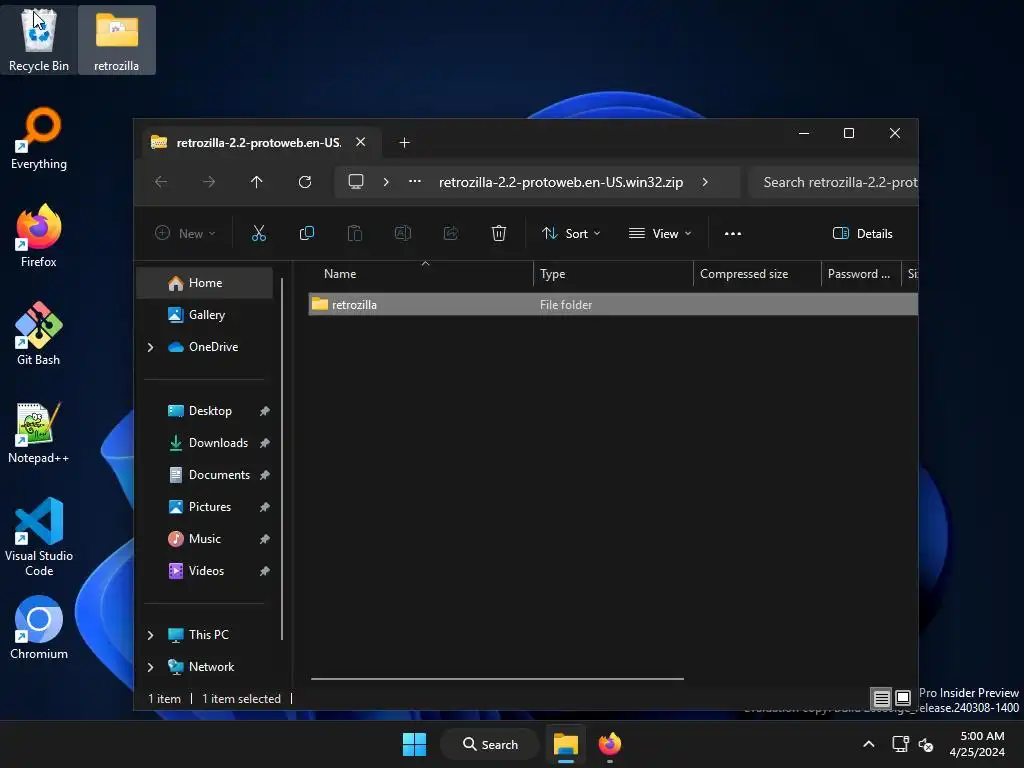This screenshot has height=768, width=1024.
Task: Click Firefox on the taskbar
Action: click(610, 744)
